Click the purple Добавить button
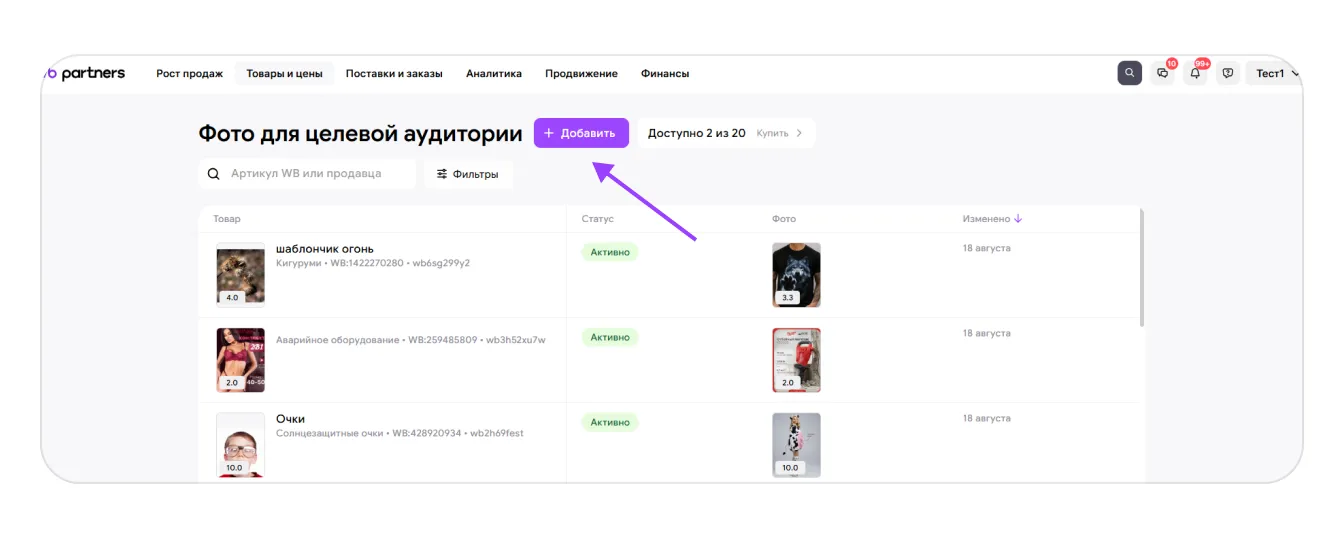 (x=581, y=133)
